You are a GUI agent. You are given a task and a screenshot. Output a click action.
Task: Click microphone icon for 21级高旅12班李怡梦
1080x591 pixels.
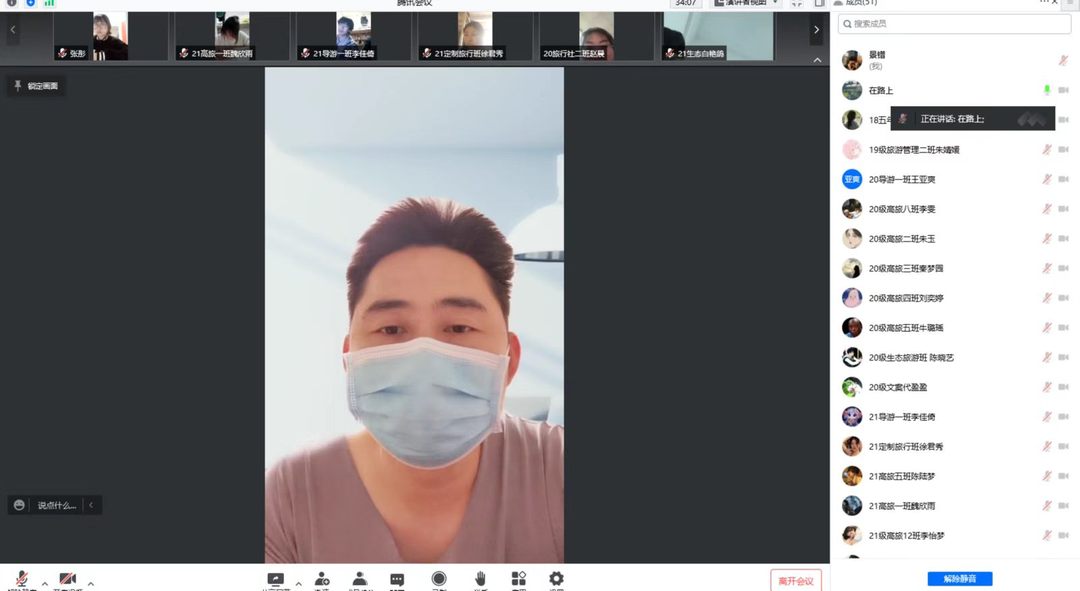(1047, 535)
